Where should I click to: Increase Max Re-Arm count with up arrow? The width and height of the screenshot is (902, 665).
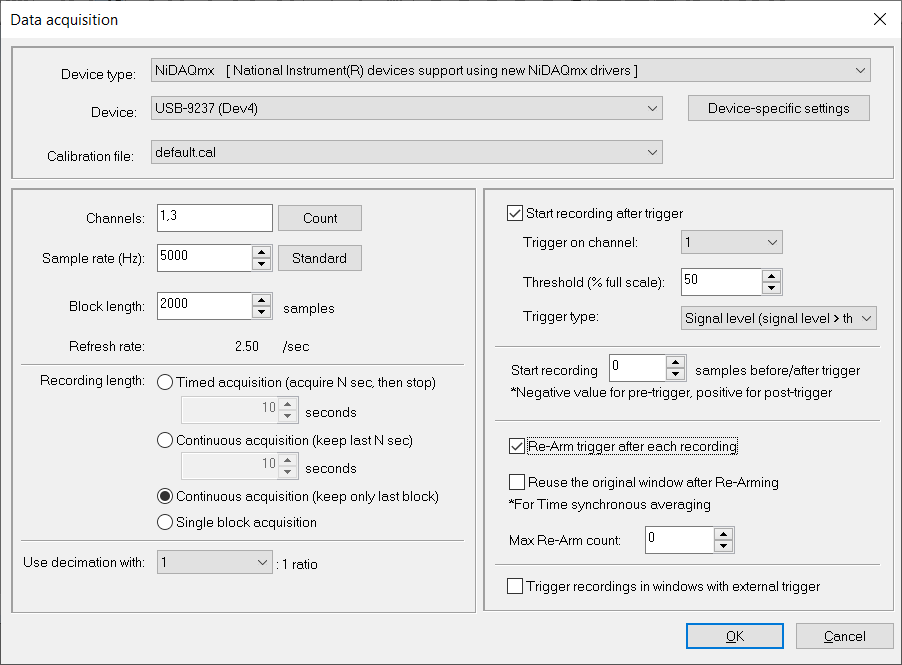pos(724,535)
